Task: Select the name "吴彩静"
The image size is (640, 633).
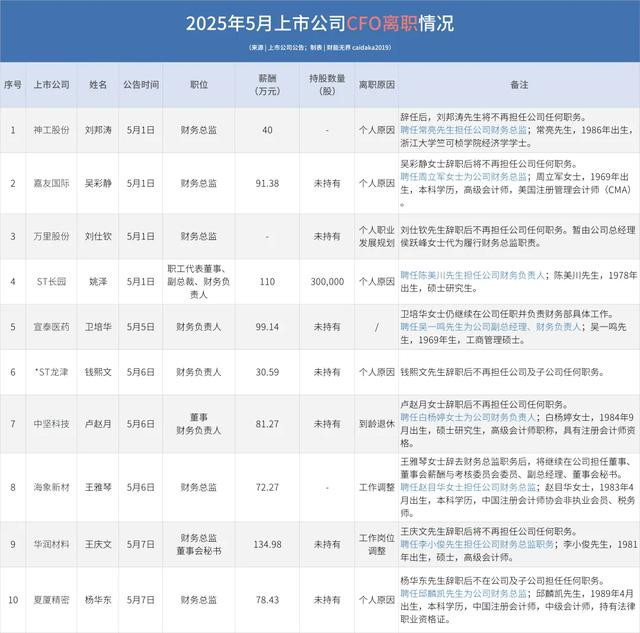Action: 98,183
